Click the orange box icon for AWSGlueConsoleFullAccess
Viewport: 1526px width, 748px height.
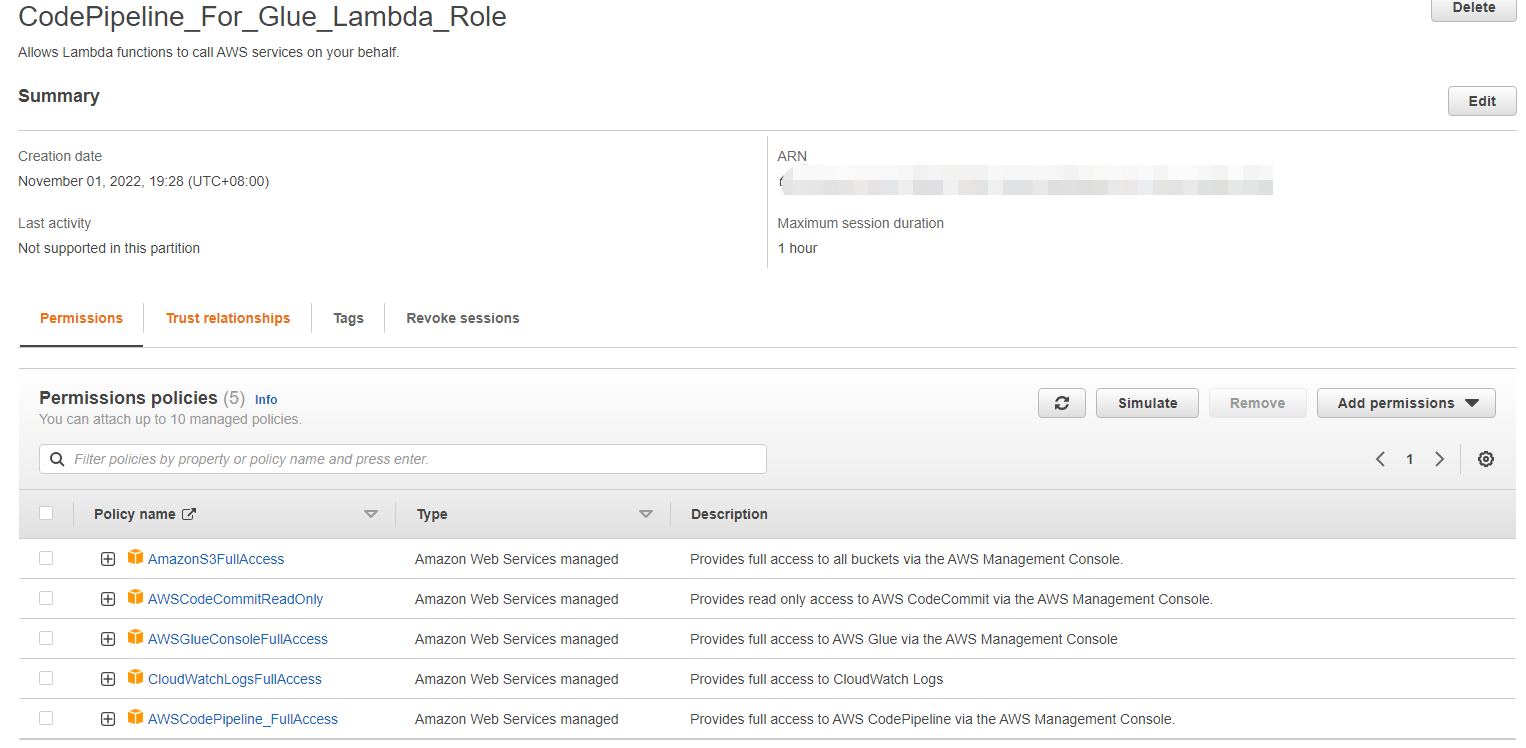tap(136, 638)
